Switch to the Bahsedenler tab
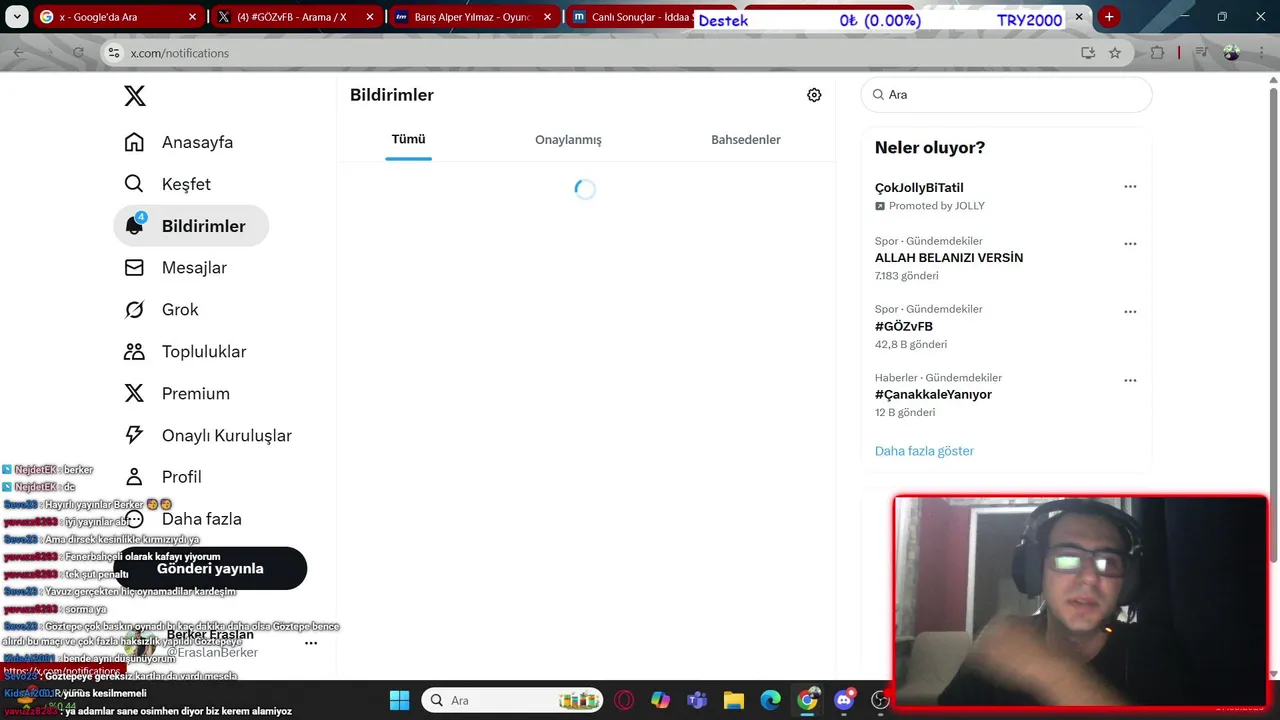 (x=746, y=140)
